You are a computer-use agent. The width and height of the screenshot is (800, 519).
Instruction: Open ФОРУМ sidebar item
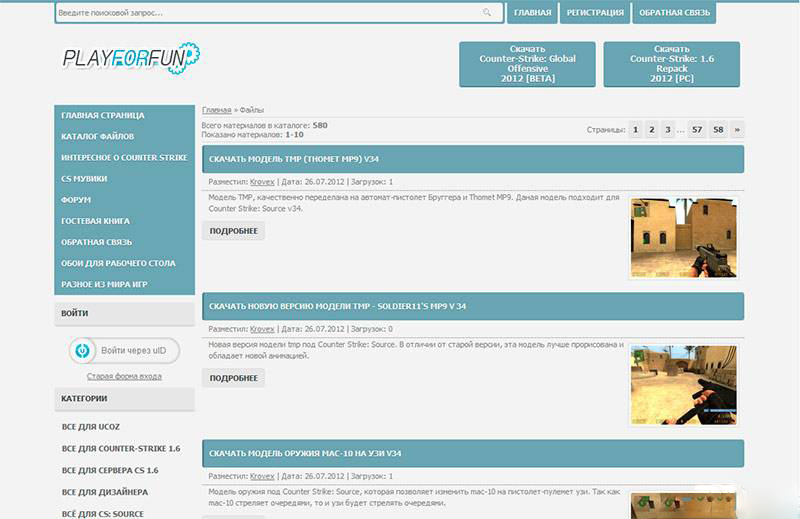pyautogui.click(x=124, y=200)
